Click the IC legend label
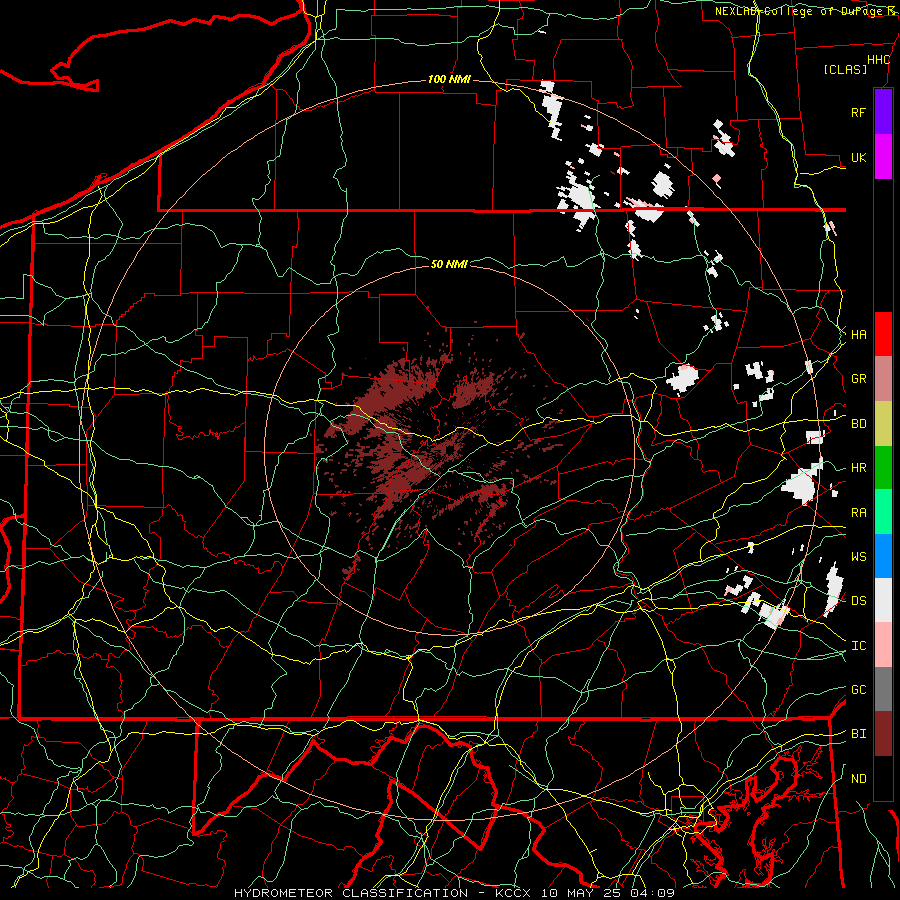This screenshot has height=900, width=900. [858, 646]
